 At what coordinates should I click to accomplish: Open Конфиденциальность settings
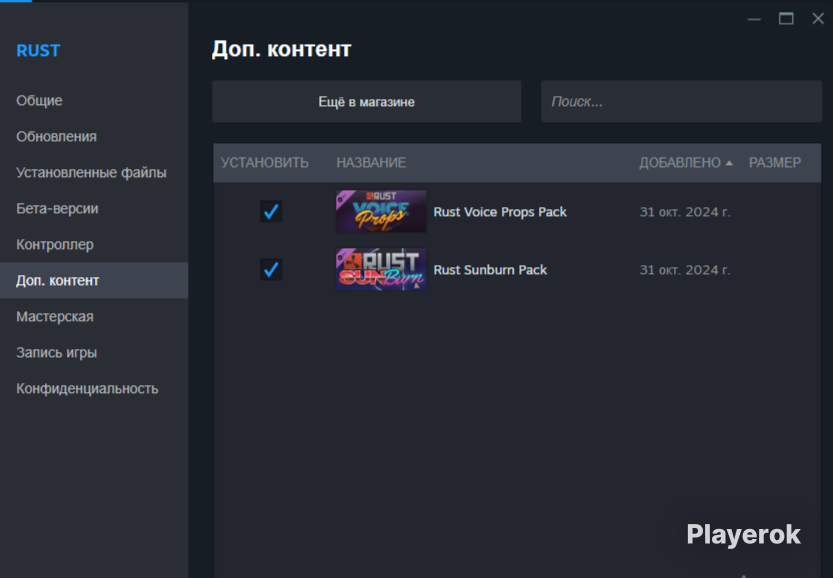click(x=87, y=389)
